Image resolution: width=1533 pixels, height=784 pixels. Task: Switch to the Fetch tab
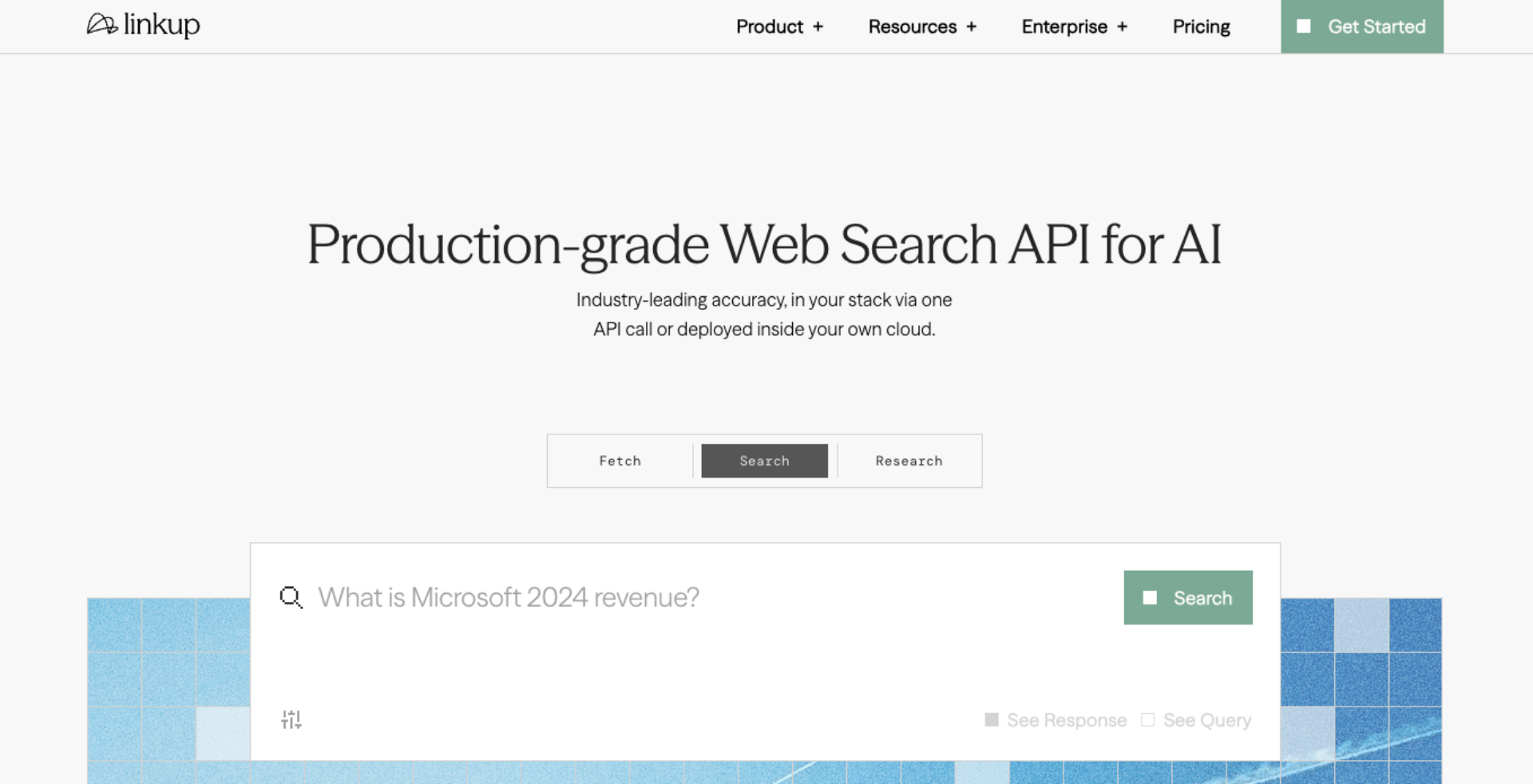coord(620,461)
